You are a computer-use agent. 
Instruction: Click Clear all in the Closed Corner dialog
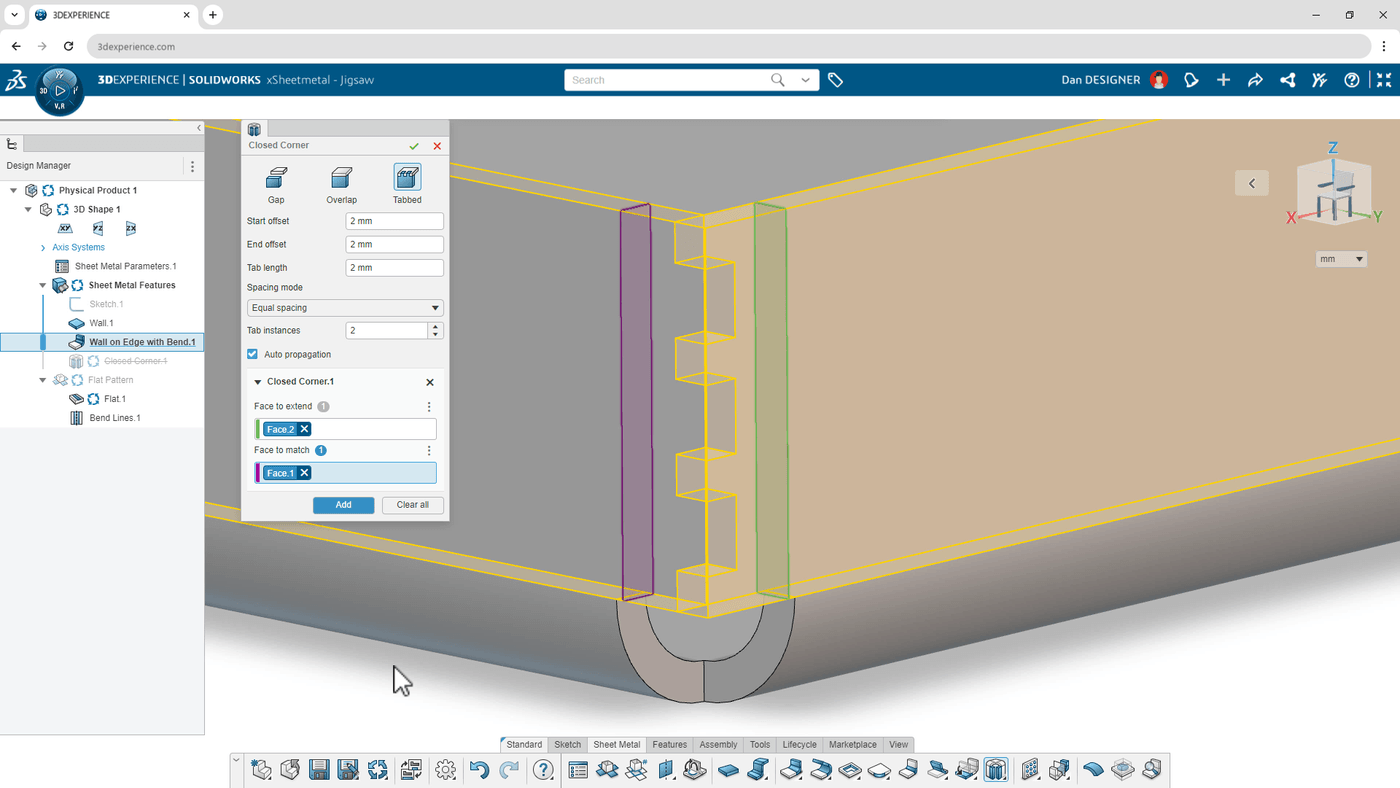412,505
